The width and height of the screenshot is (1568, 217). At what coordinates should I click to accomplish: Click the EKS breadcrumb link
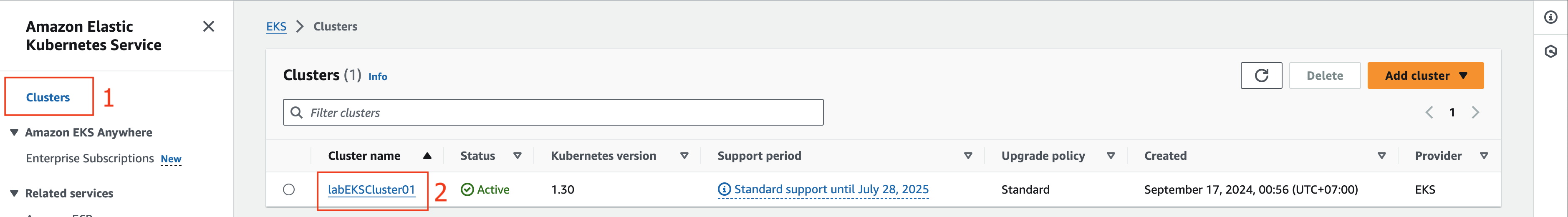[x=276, y=26]
